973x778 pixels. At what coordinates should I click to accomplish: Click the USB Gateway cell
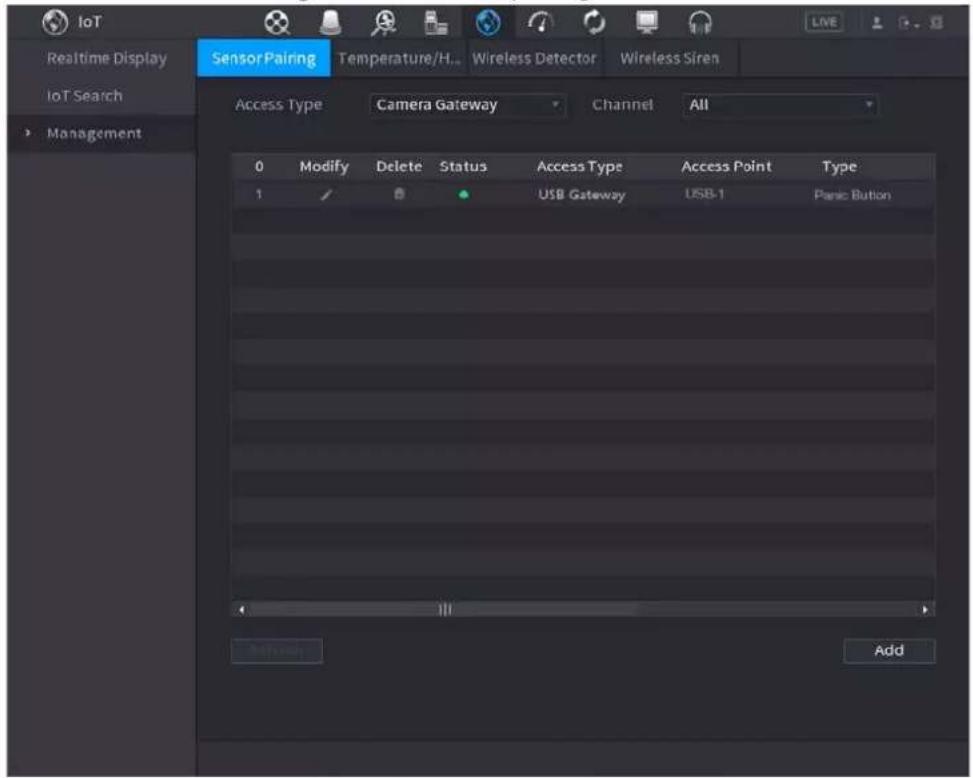tap(582, 195)
